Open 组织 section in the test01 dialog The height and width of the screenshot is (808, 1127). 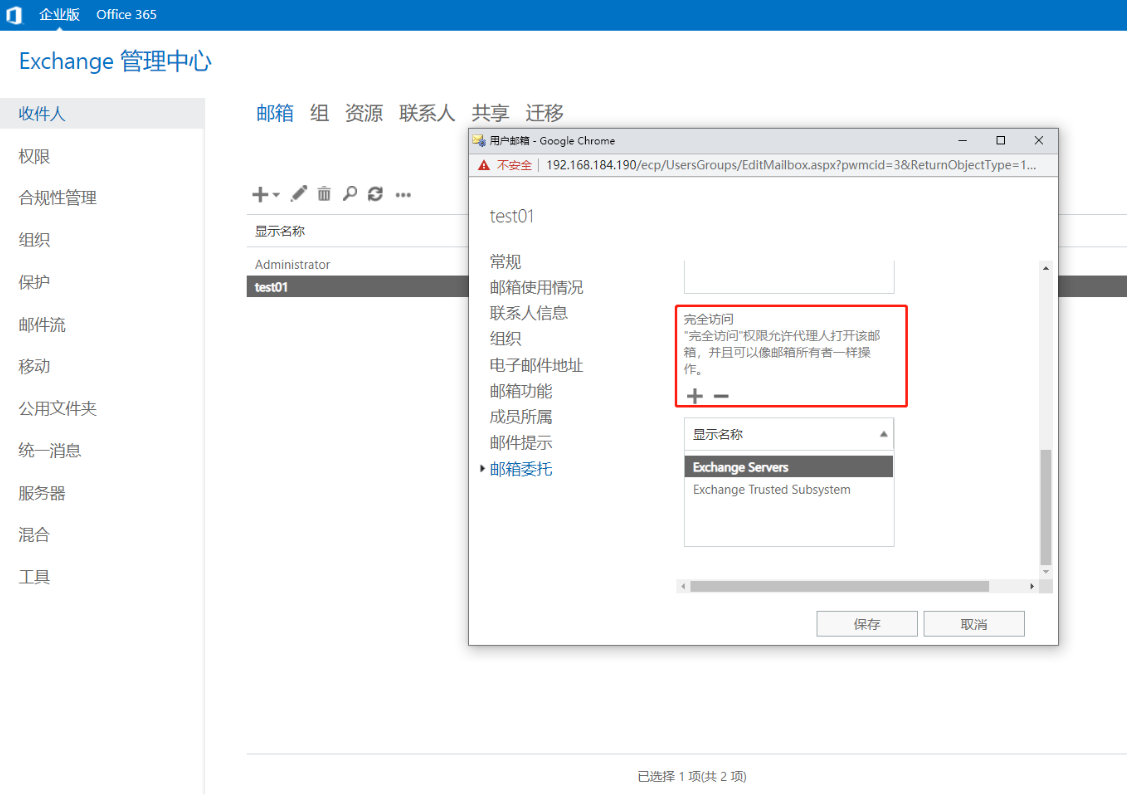coord(505,339)
